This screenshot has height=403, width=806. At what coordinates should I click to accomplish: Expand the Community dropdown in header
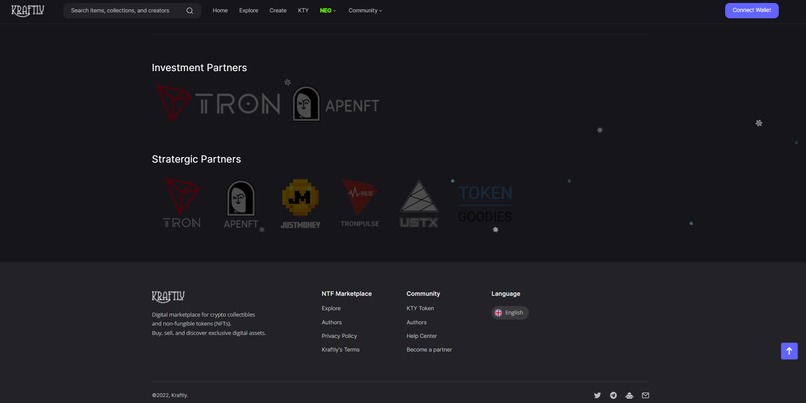point(365,11)
